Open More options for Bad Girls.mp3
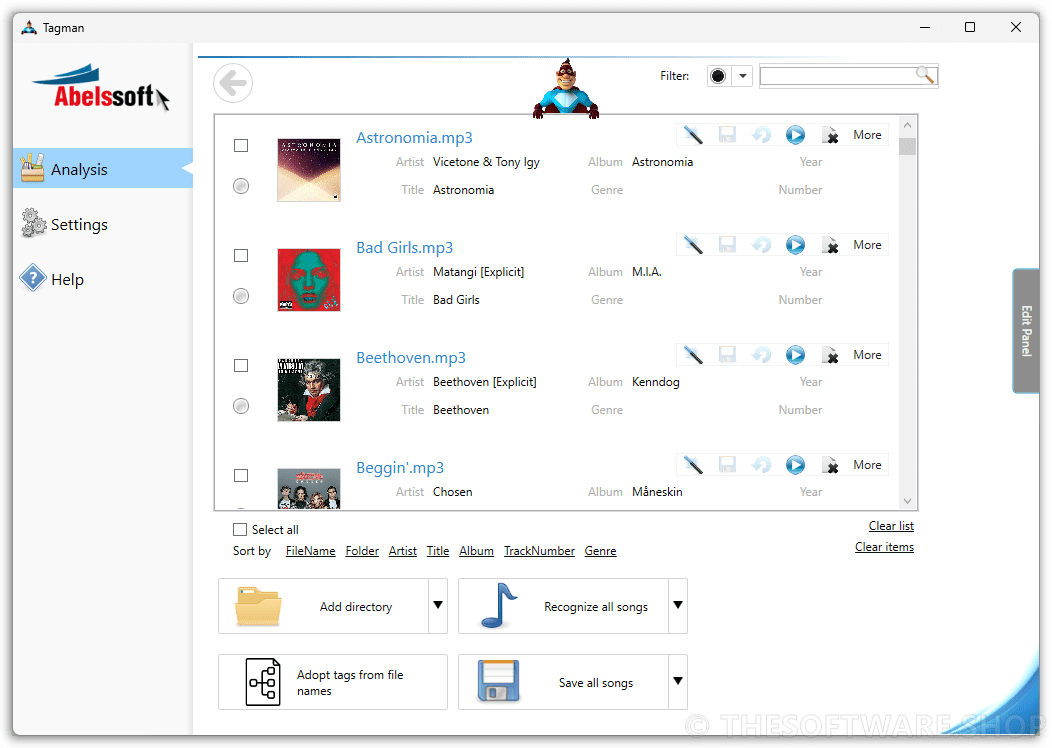The height and width of the screenshot is (748, 1052). pyautogui.click(x=867, y=245)
